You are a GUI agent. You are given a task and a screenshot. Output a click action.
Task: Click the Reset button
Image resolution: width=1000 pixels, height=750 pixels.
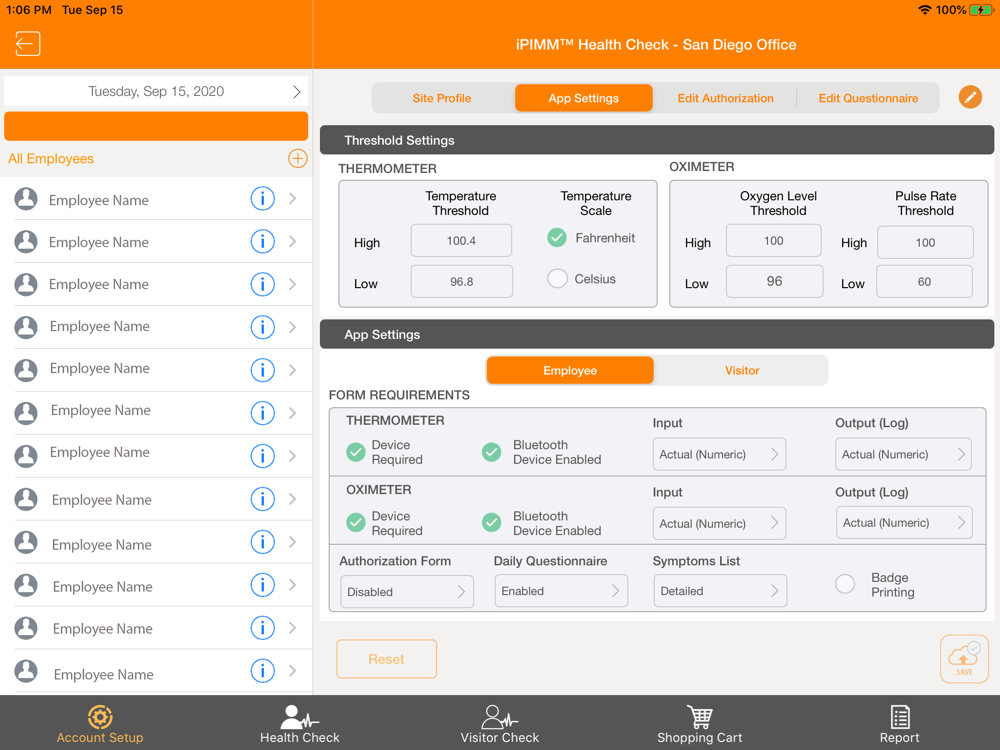tap(386, 659)
